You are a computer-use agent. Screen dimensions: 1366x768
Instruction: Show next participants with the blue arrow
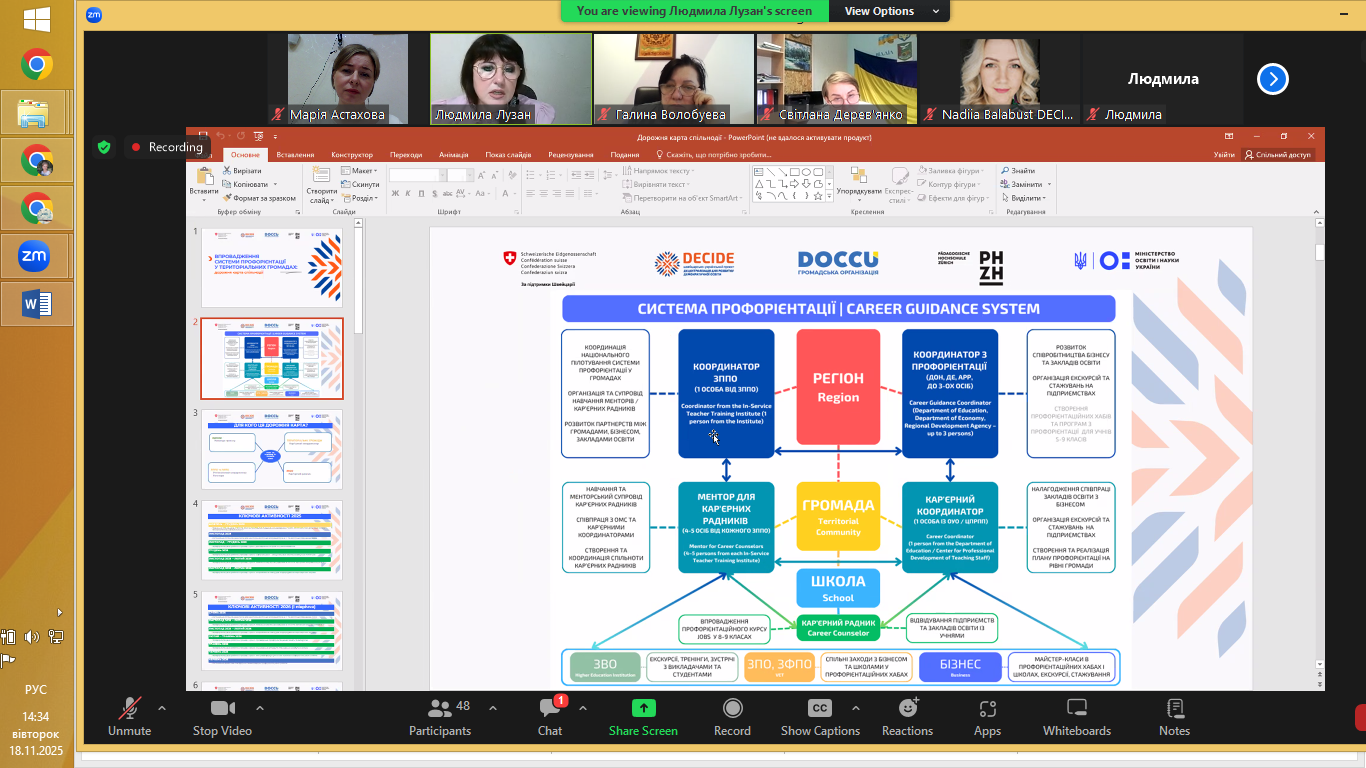[1272, 79]
